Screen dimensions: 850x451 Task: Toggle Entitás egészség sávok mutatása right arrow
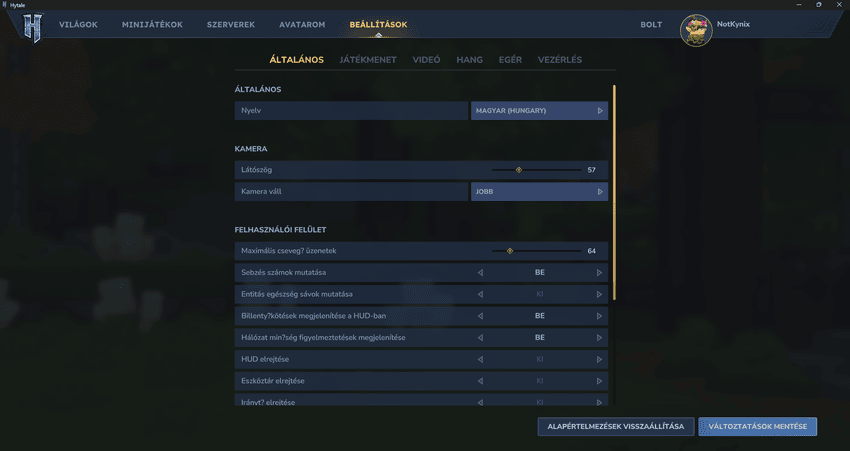(x=599, y=295)
